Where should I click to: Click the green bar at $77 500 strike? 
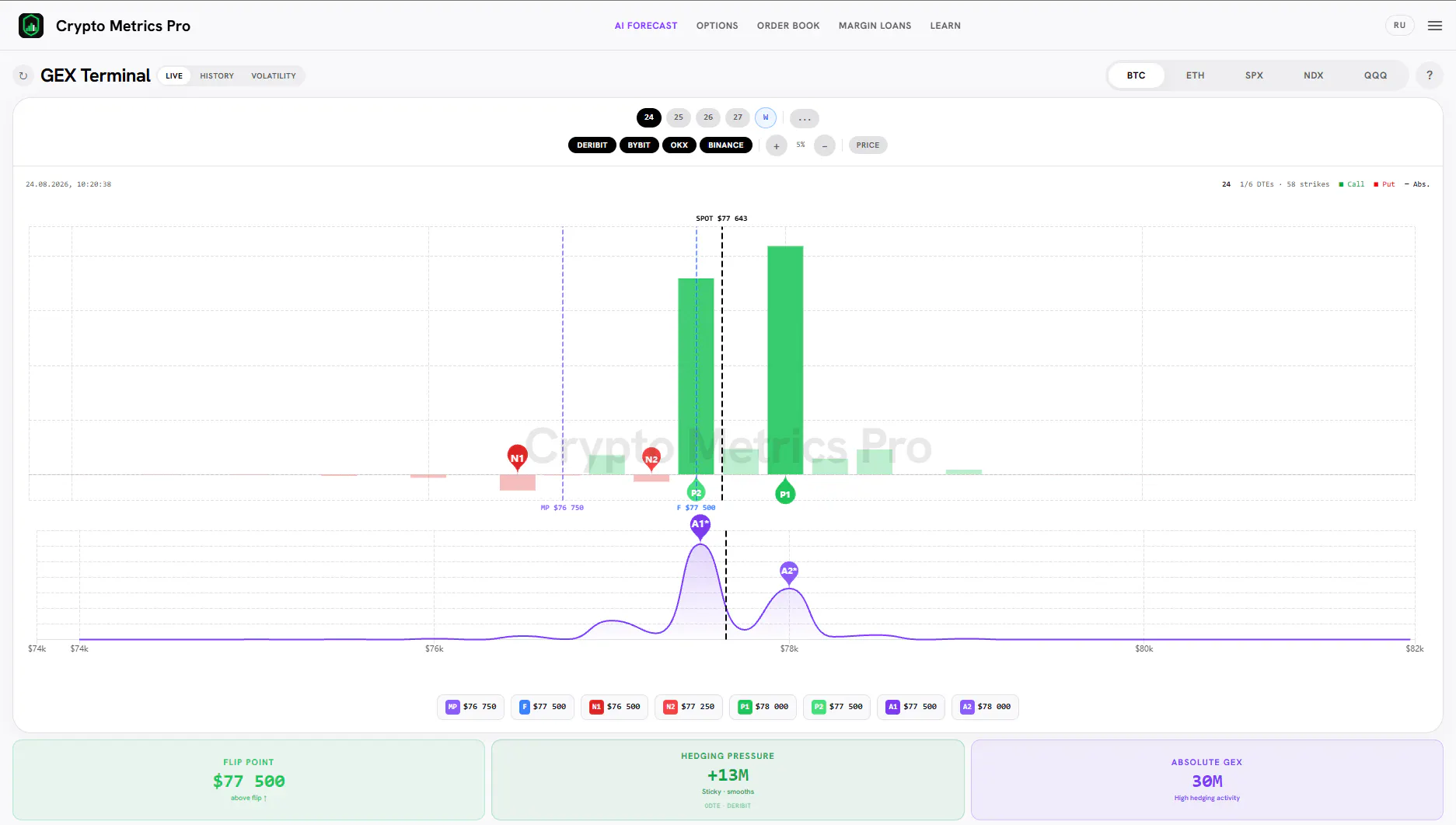[696, 376]
